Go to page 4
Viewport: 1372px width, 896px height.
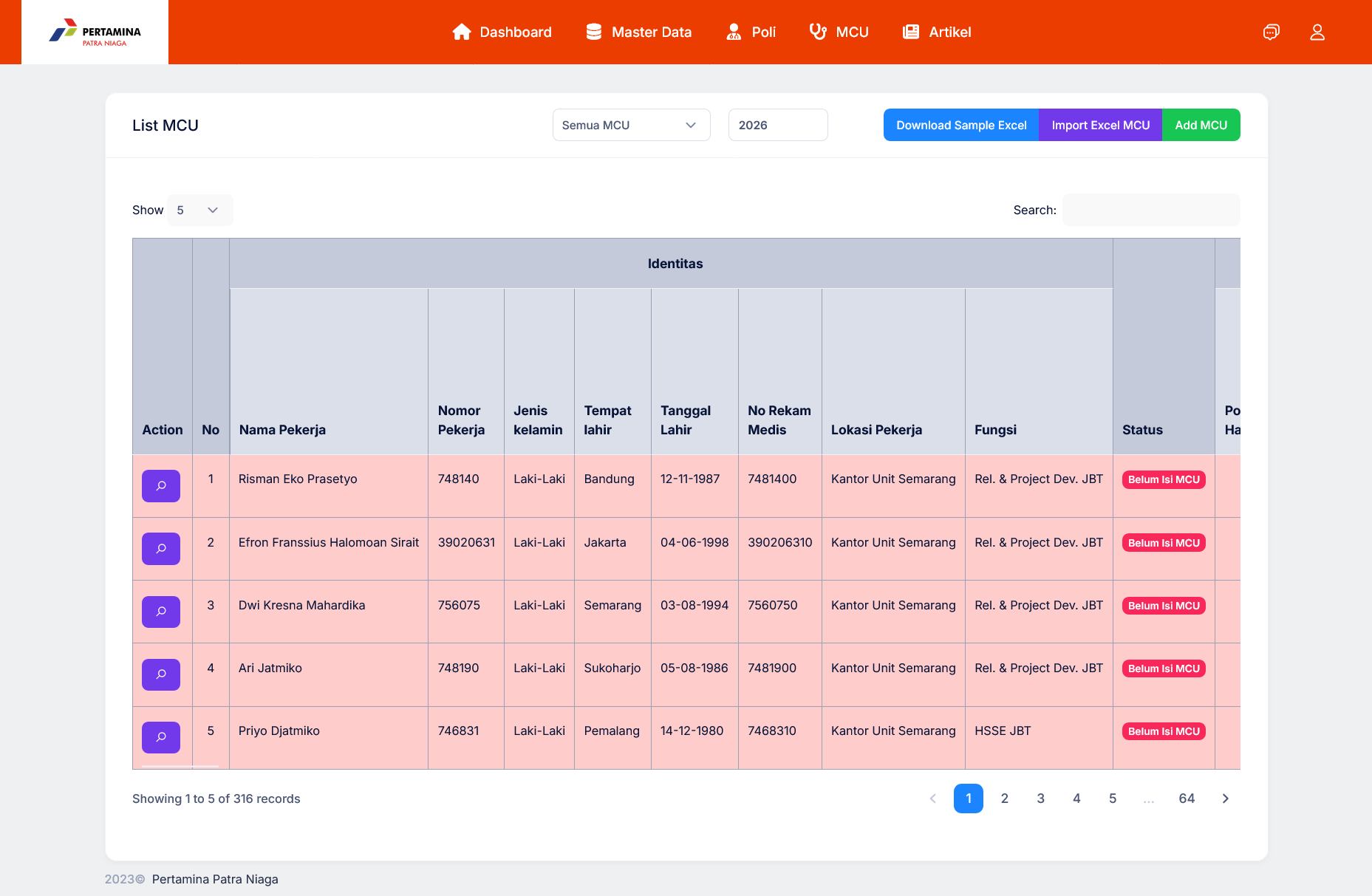point(1076,798)
